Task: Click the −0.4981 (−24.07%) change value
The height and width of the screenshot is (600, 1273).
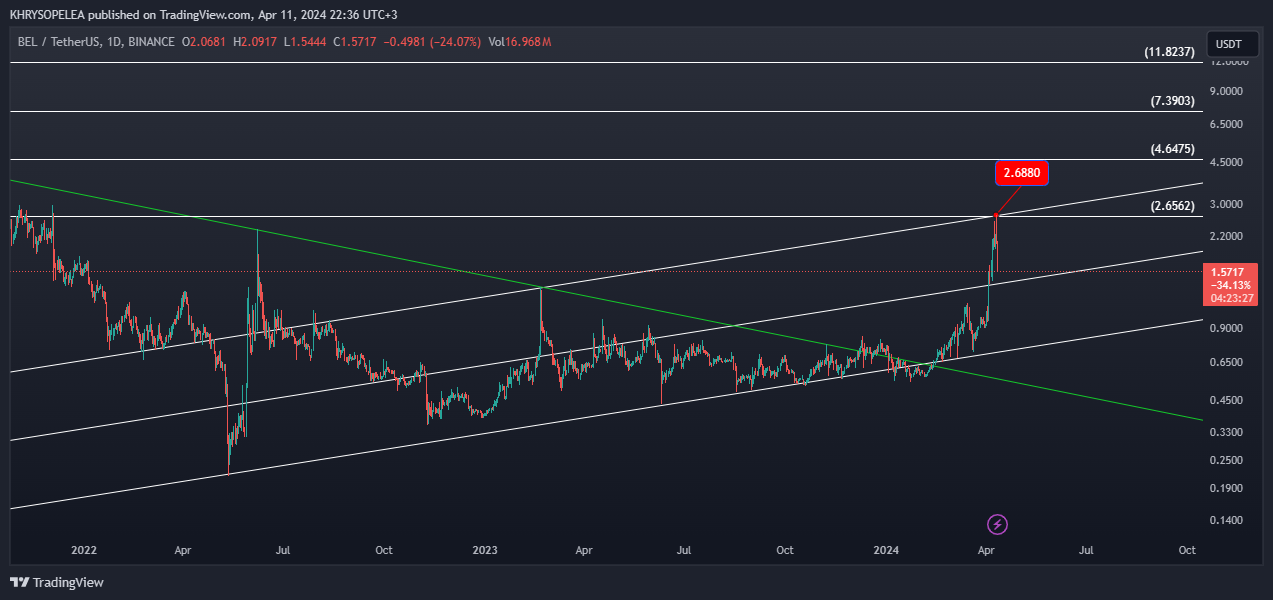Action: tap(433, 42)
